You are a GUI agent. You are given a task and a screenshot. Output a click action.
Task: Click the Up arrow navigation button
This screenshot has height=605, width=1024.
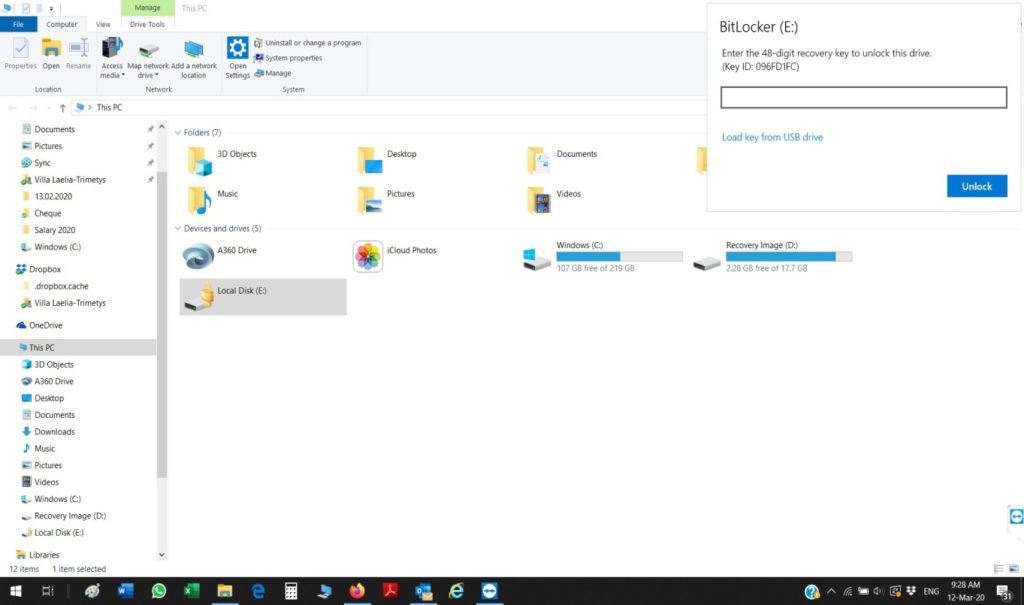(x=62, y=108)
